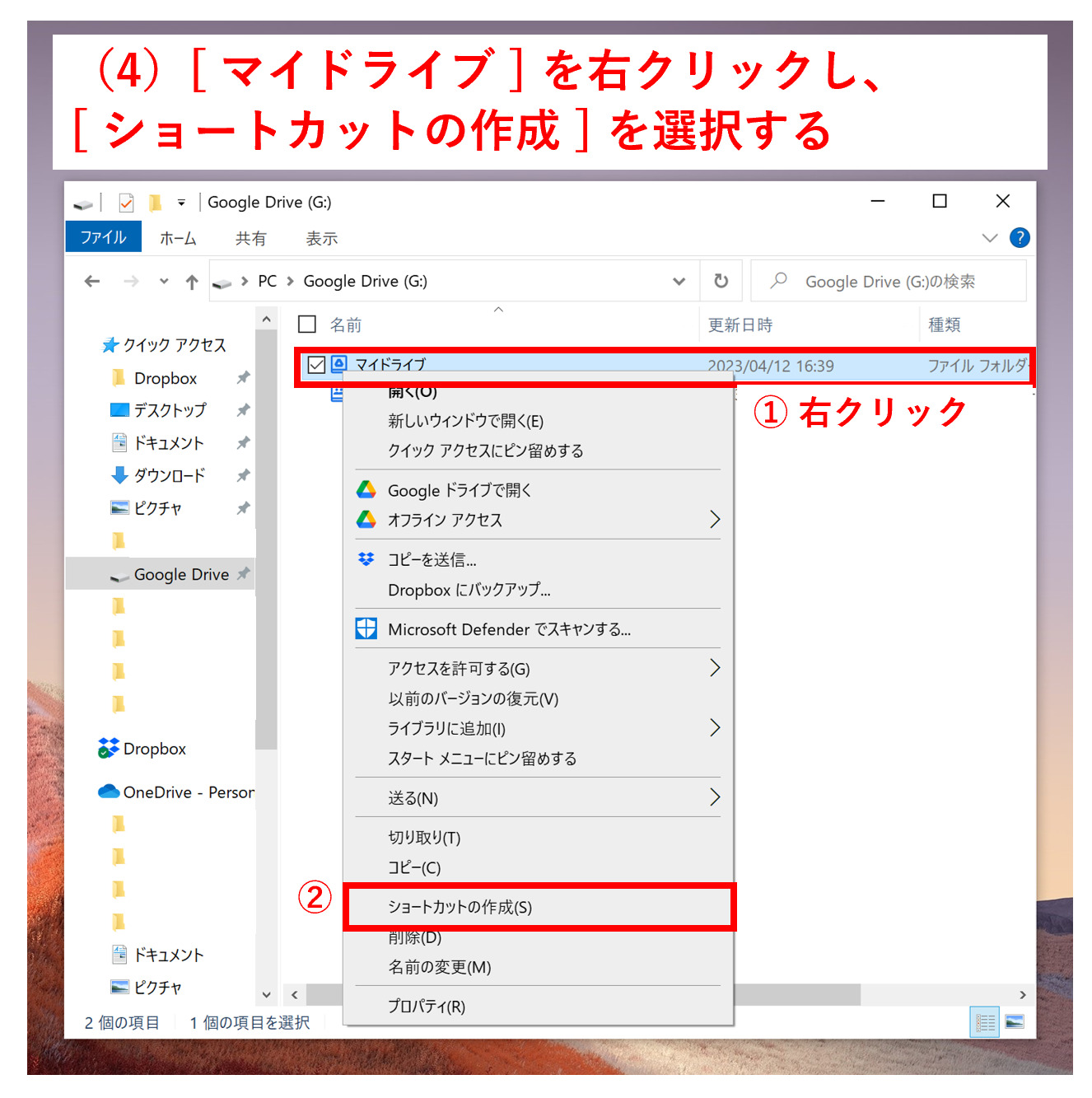Screen dimensions: 1092x1098
Task: Select 新しいウィンドウで開く(E)
Action: (537, 421)
